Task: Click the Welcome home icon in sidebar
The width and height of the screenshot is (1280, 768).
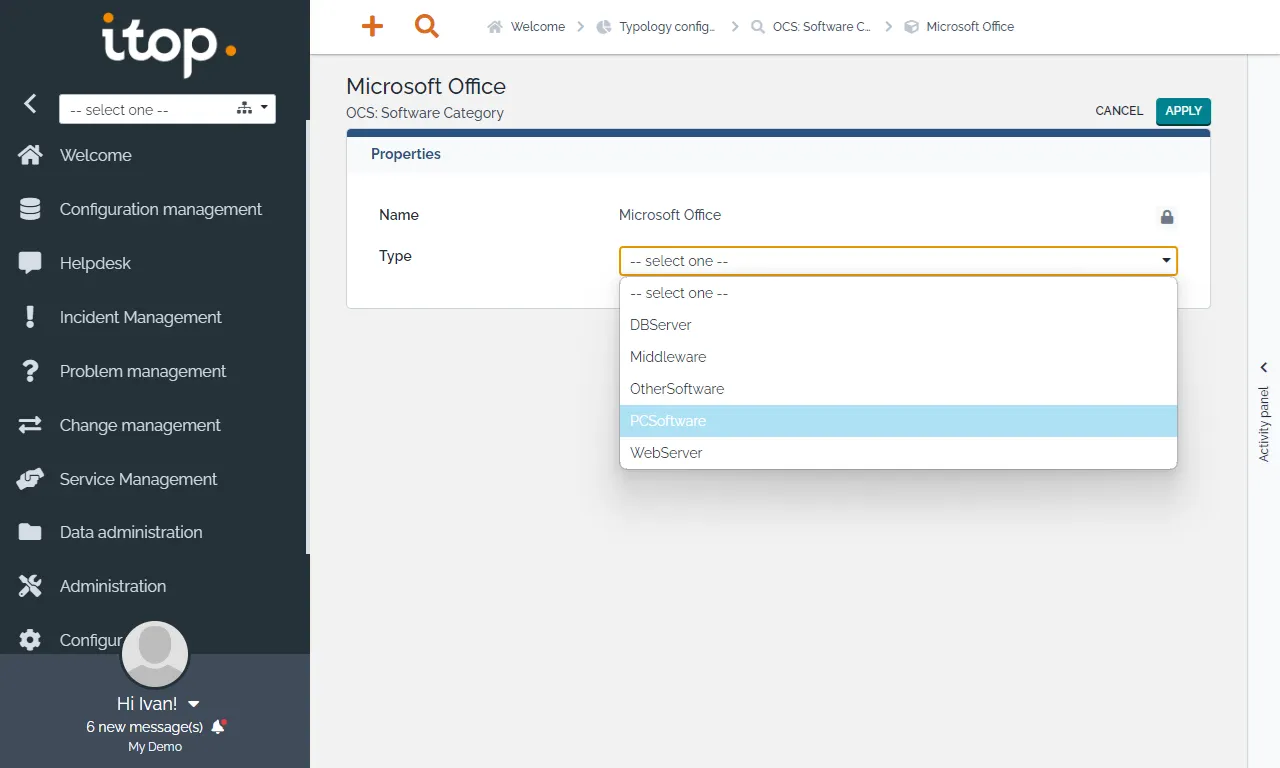Action: [30, 155]
